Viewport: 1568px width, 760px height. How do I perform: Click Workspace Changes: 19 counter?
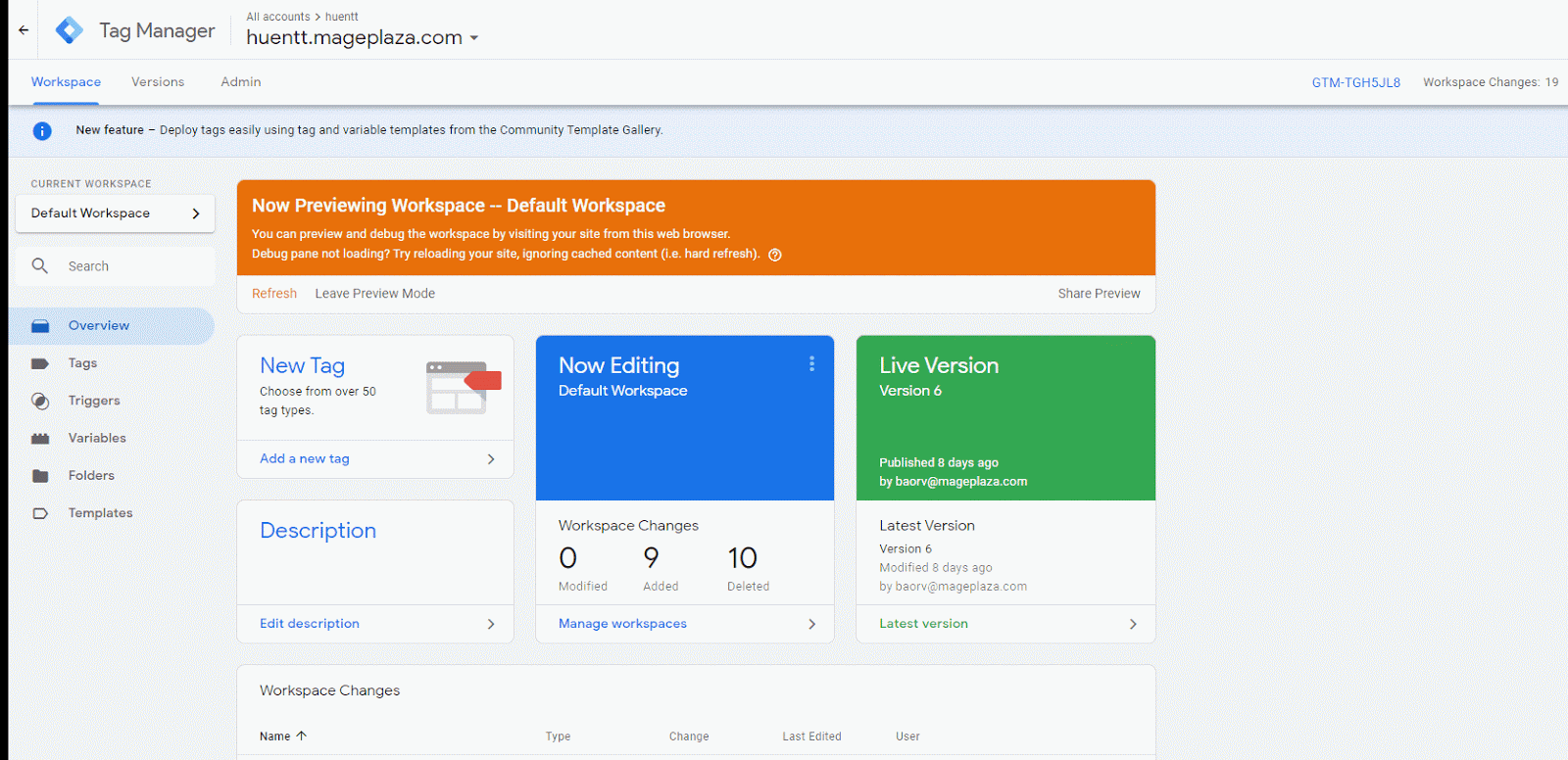pyautogui.click(x=1491, y=82)
